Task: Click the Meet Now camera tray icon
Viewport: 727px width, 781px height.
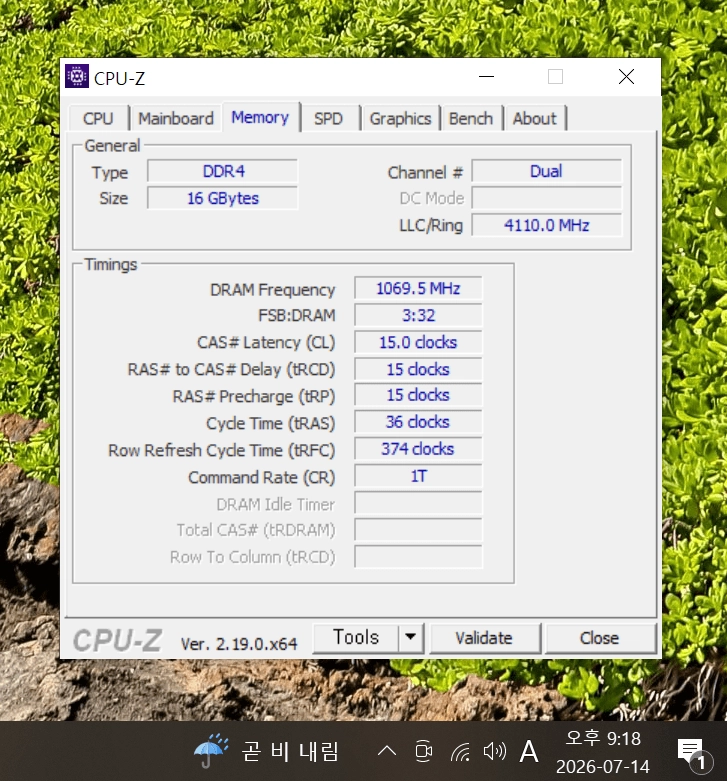Action: click(424, 751)
